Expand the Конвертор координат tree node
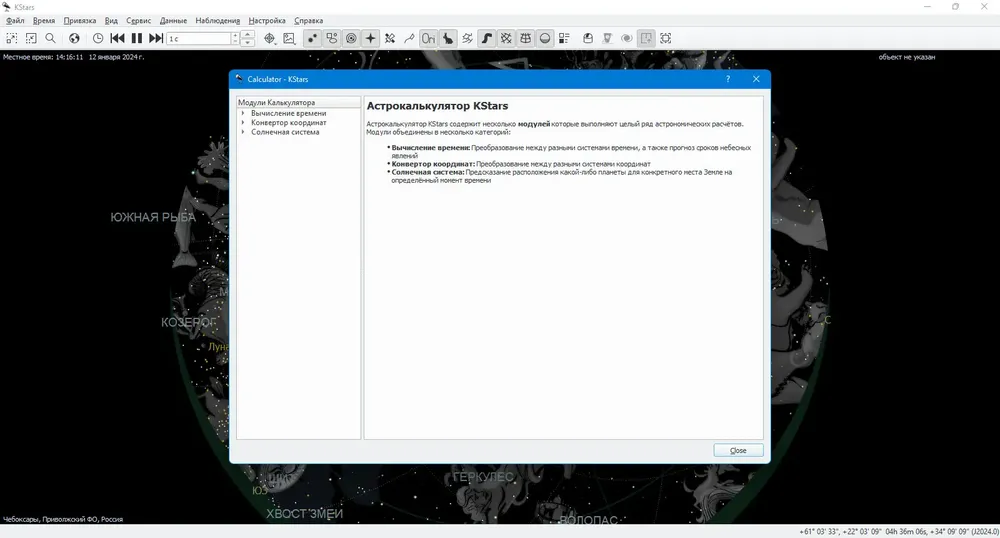1000x538 pixels. coord(243,122)
